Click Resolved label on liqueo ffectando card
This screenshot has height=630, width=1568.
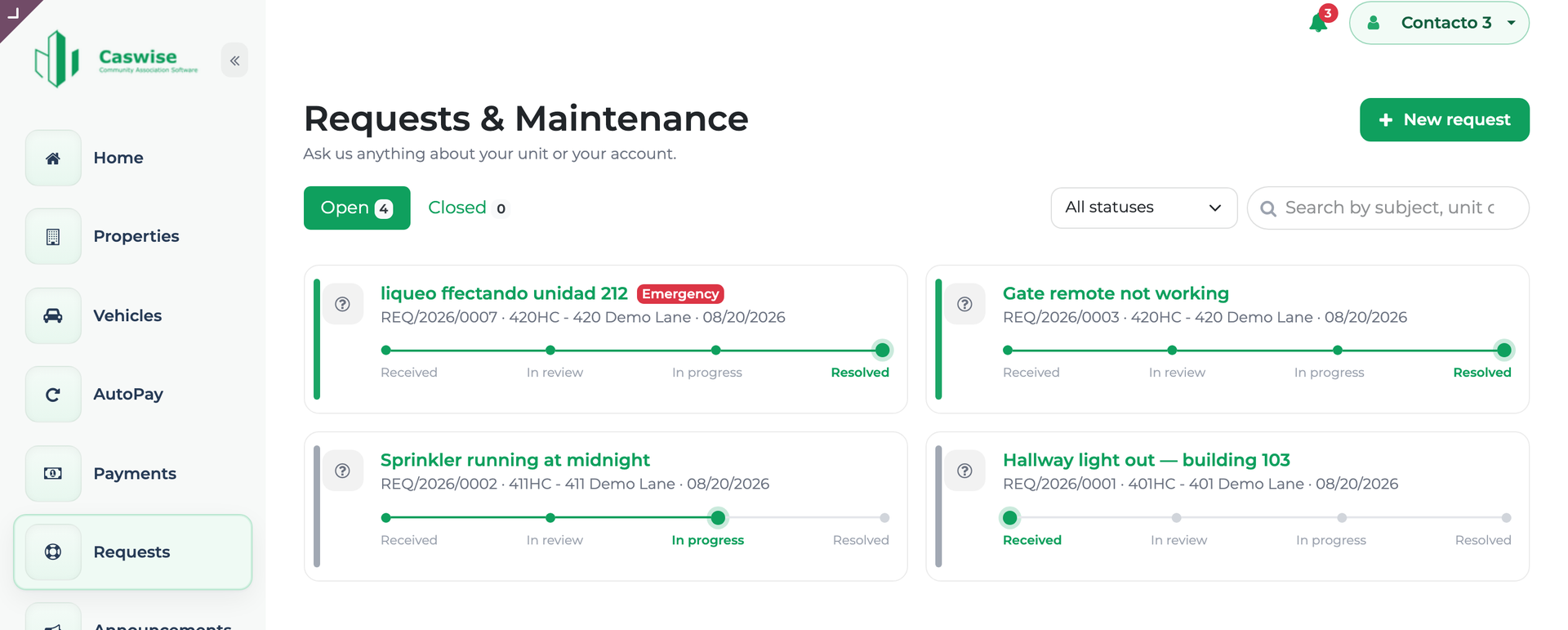tap(860, 373)
